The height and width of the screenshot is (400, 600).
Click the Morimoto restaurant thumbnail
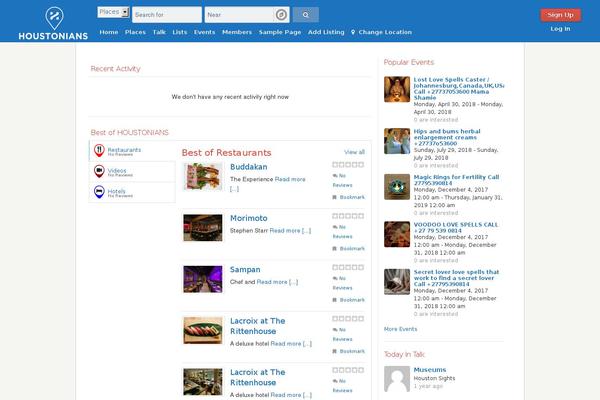pos(202,228)
